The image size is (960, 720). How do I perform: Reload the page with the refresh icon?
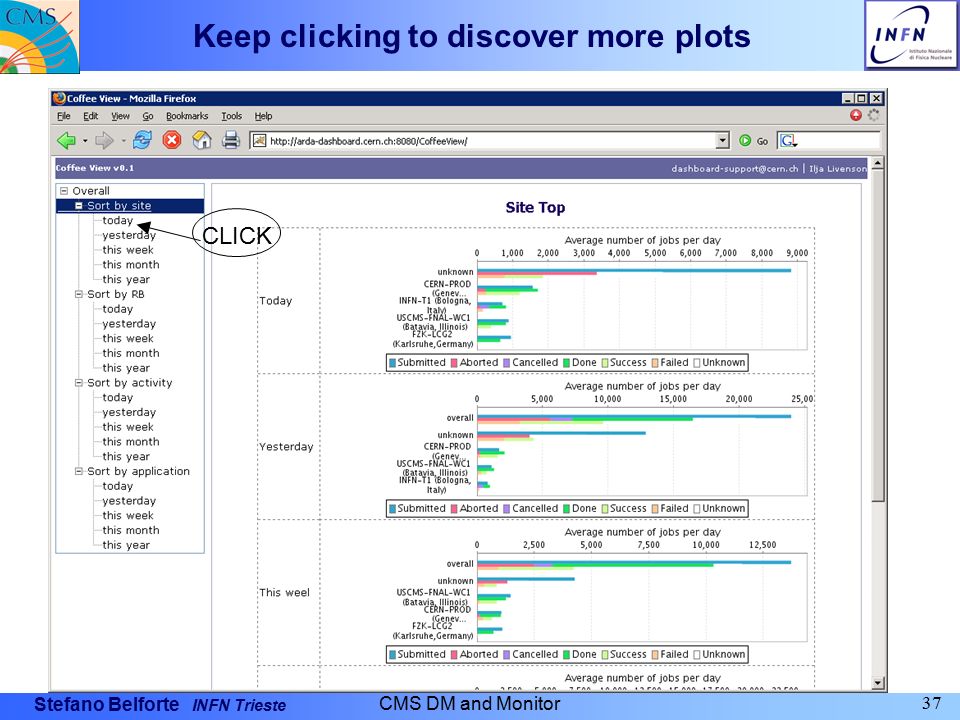point(142,140)
